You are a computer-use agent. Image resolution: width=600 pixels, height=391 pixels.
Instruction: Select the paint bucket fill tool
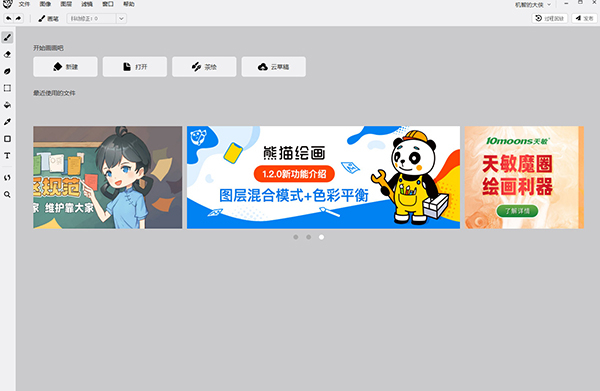[x=7, y=105]
